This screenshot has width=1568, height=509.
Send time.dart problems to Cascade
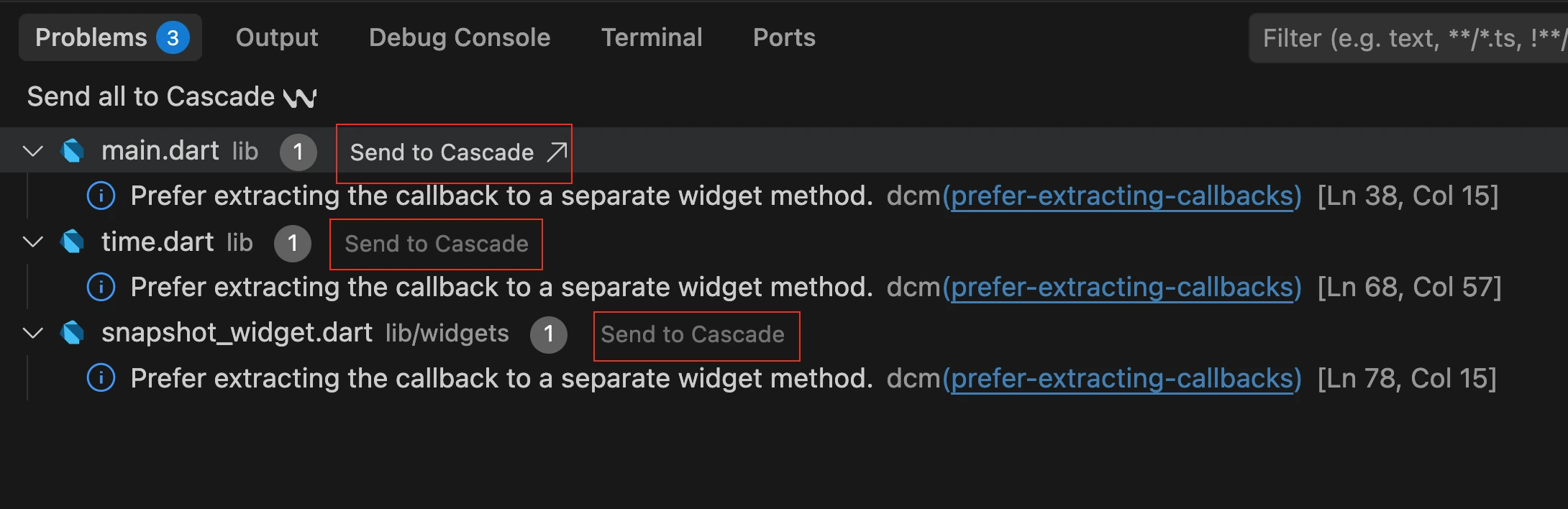[x=436, y=244]
